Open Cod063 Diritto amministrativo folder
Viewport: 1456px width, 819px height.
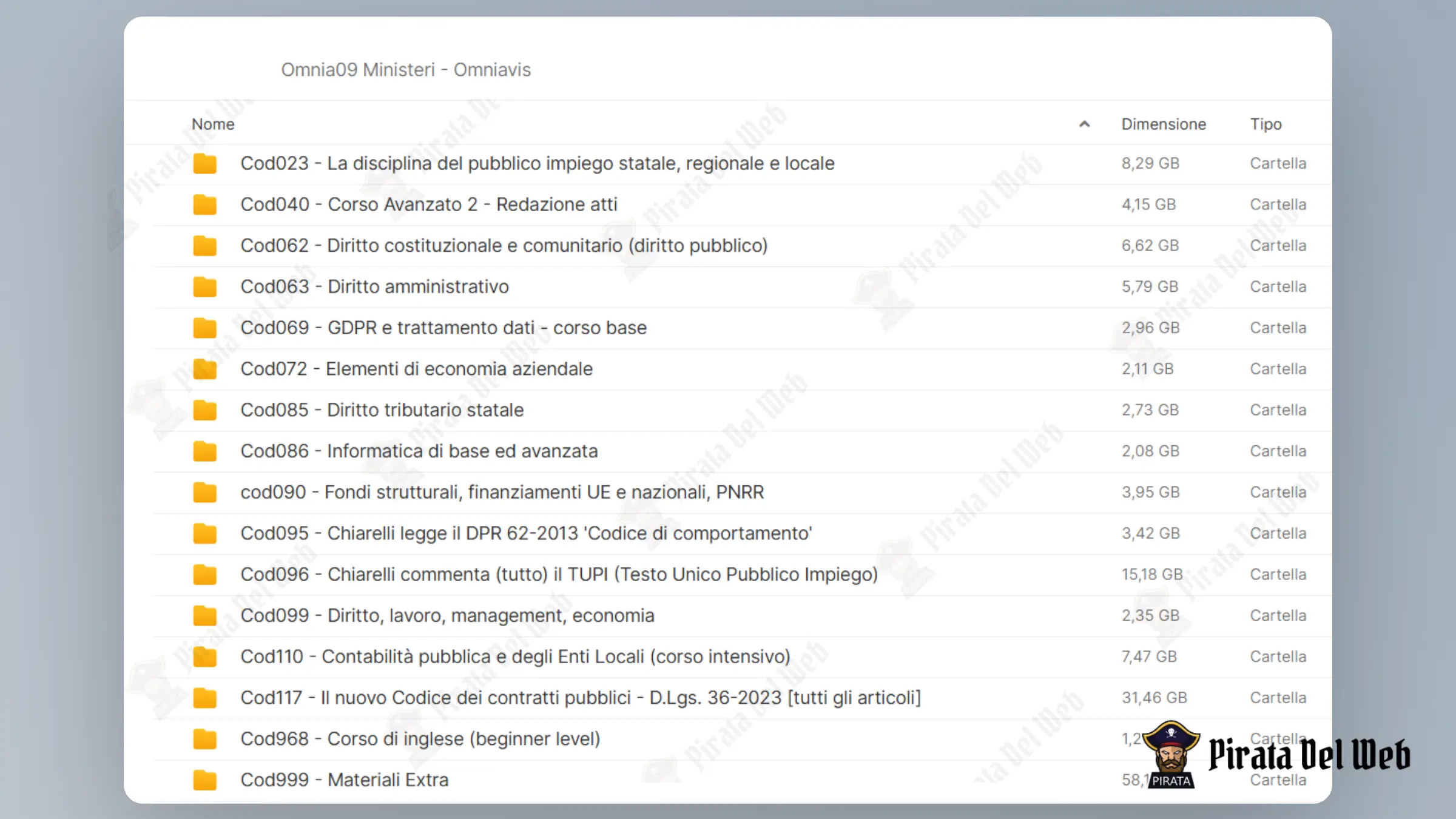point(375,287)
